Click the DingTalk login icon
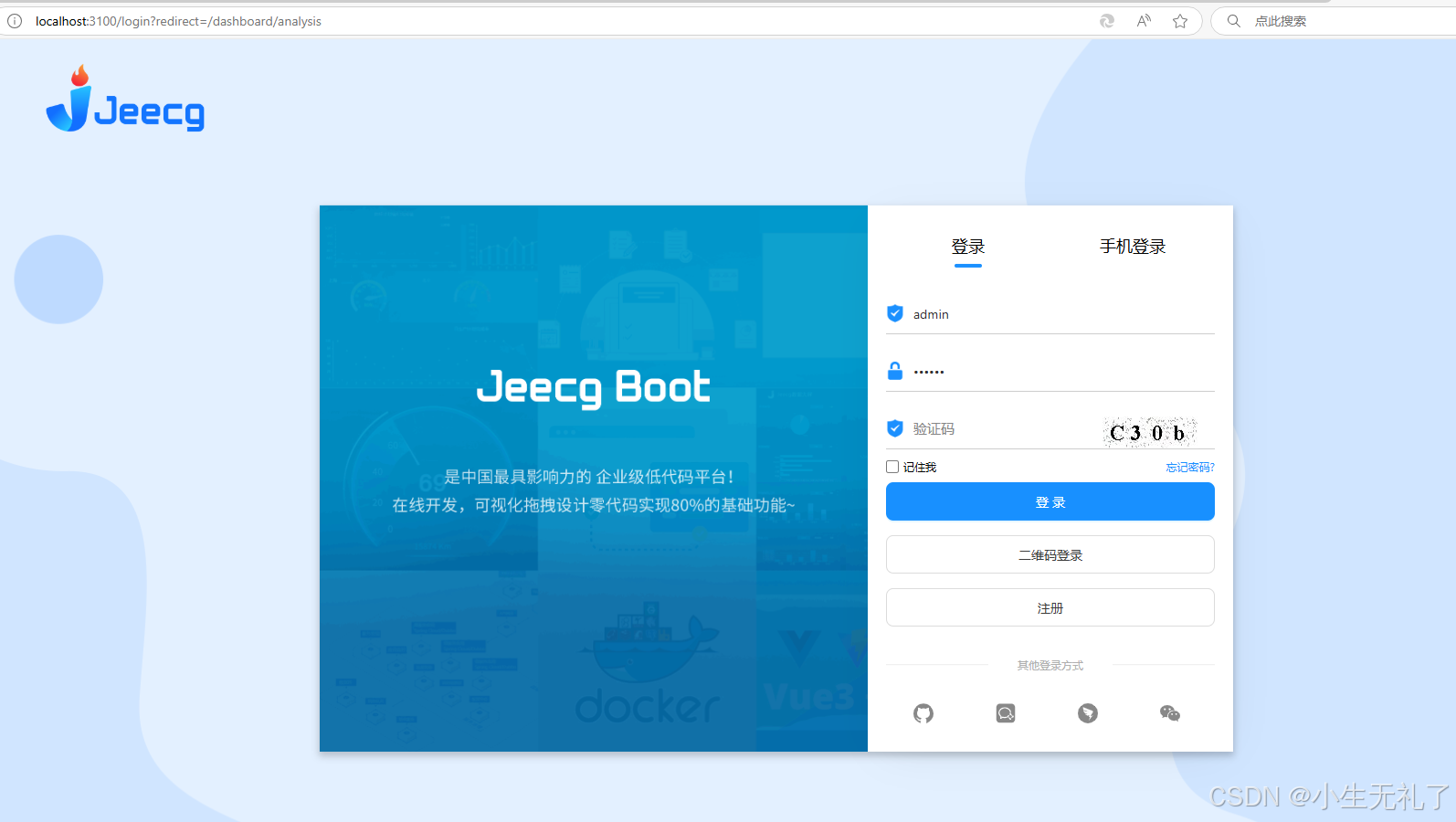Image resolution: width=1456 pixels, height=822 pixels. click(x=1088, y=713)
